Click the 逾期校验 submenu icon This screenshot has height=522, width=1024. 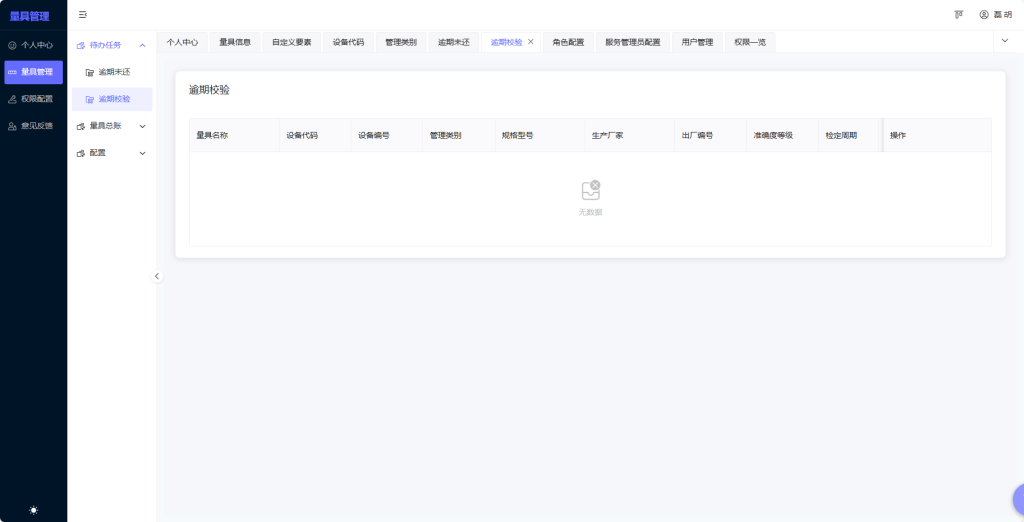(x=90, y=99)
